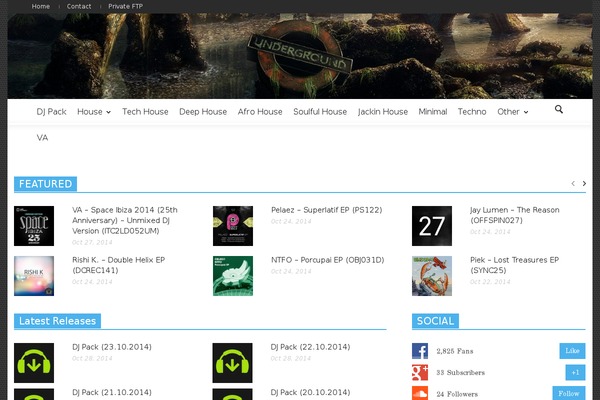Select Afro House in navigation
Image resolution: width=600 pixels, height=400 pixels.
pyautogui.click(x=260, y=112)
